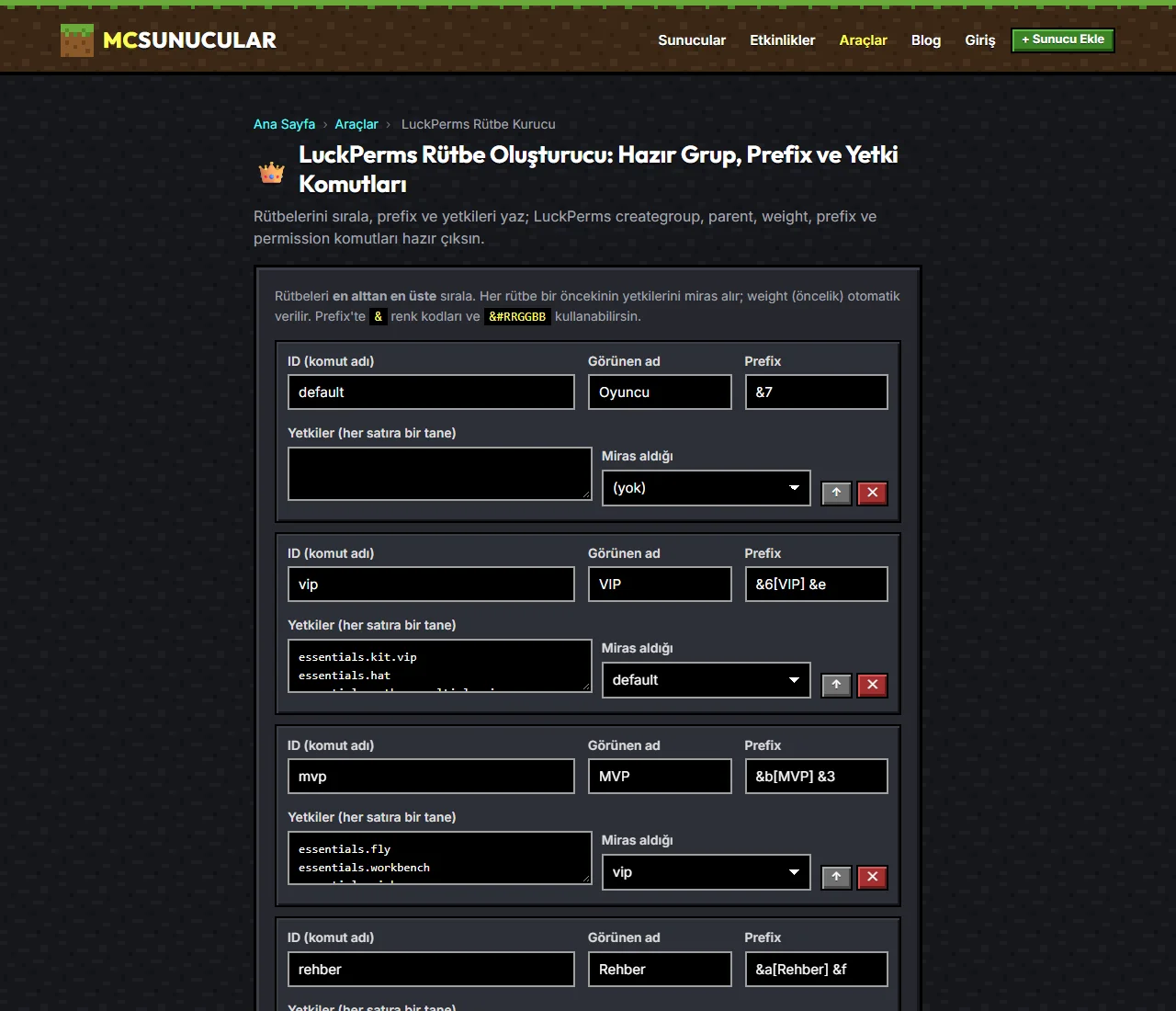Open the Araçlar navigation item

pos(864,40)
